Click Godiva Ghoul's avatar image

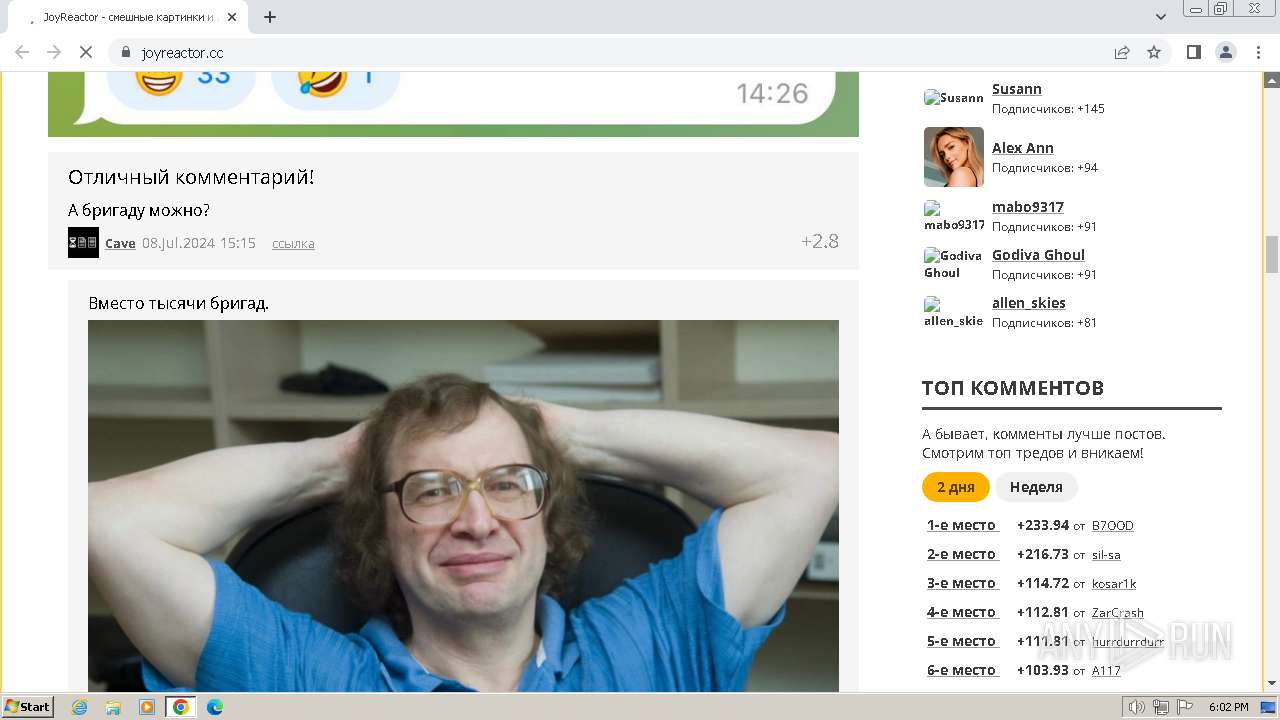(953, 264)
